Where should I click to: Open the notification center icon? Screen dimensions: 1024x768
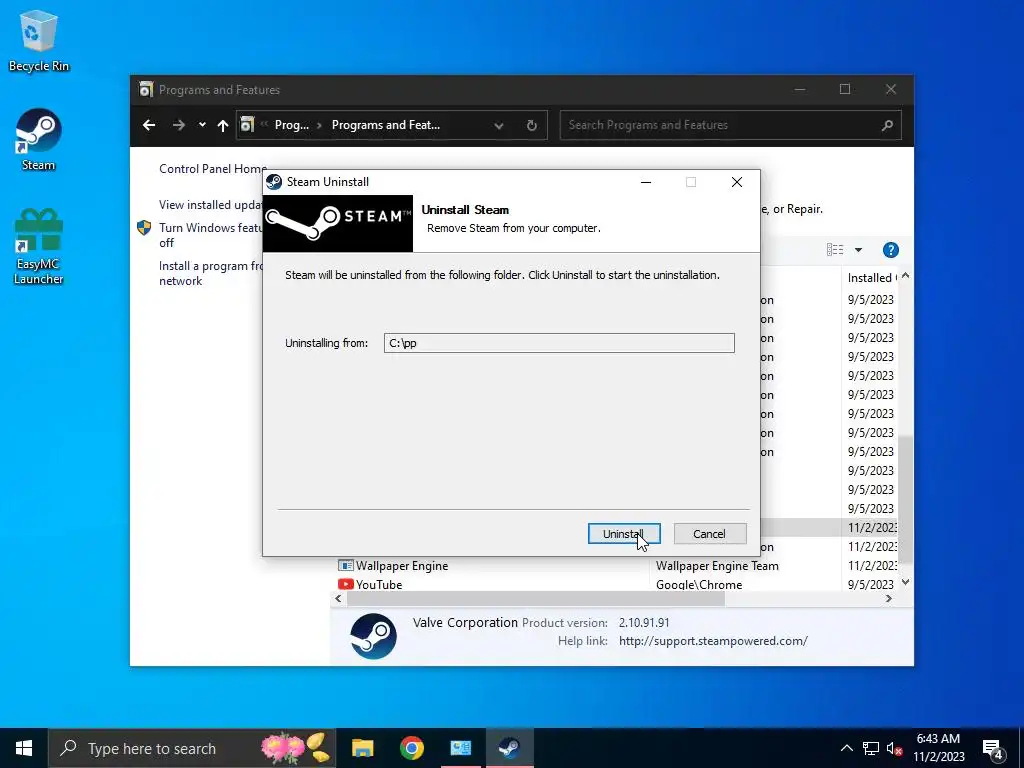993,748
